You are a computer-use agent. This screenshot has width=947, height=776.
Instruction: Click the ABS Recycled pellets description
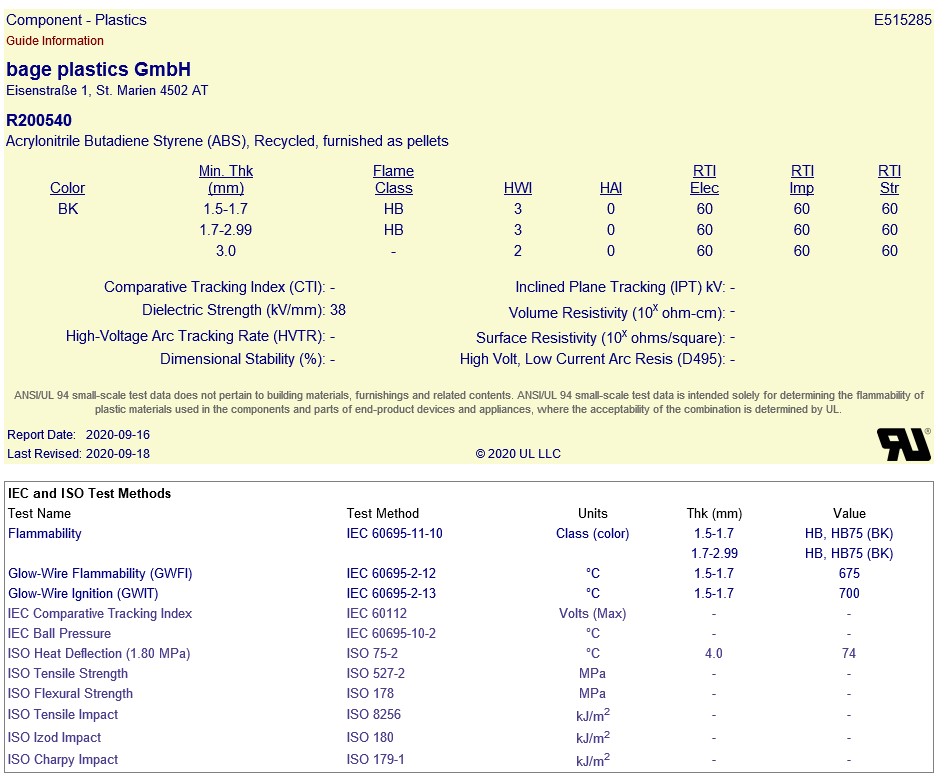click(227, 141)
